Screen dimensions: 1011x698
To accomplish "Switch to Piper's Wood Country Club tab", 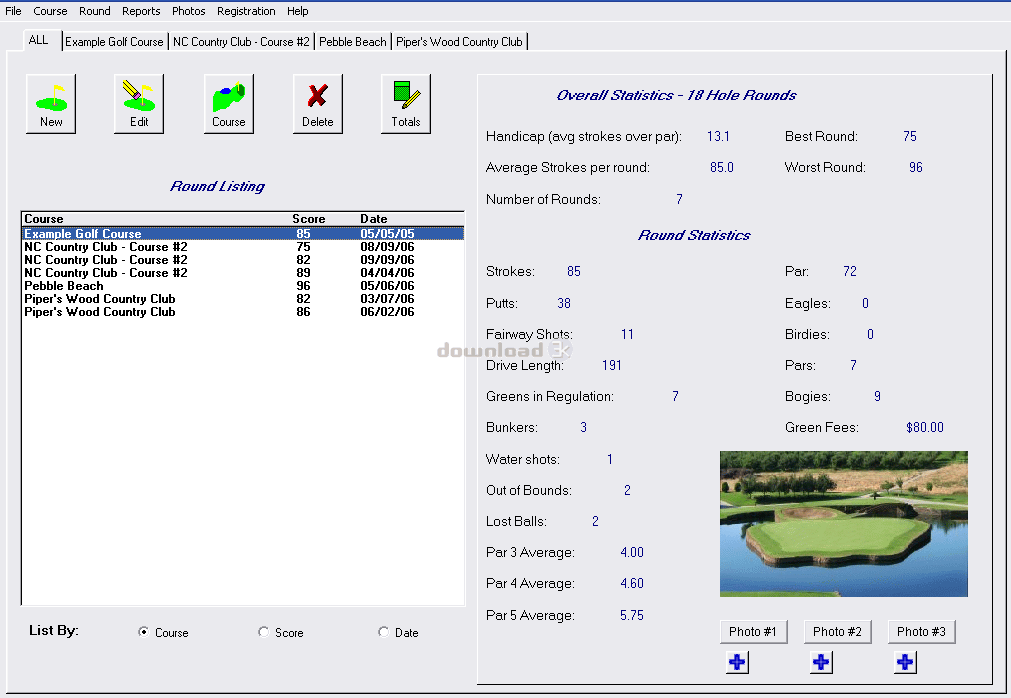I will [459, 42].
